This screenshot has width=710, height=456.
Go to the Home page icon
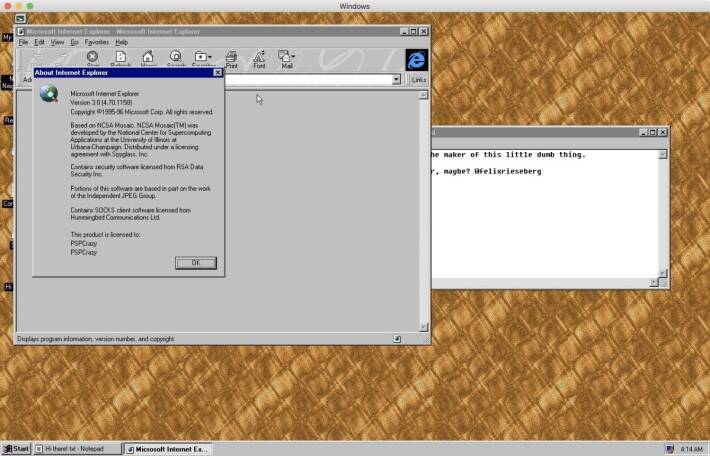pyautogui.click(x=148, y=57)
